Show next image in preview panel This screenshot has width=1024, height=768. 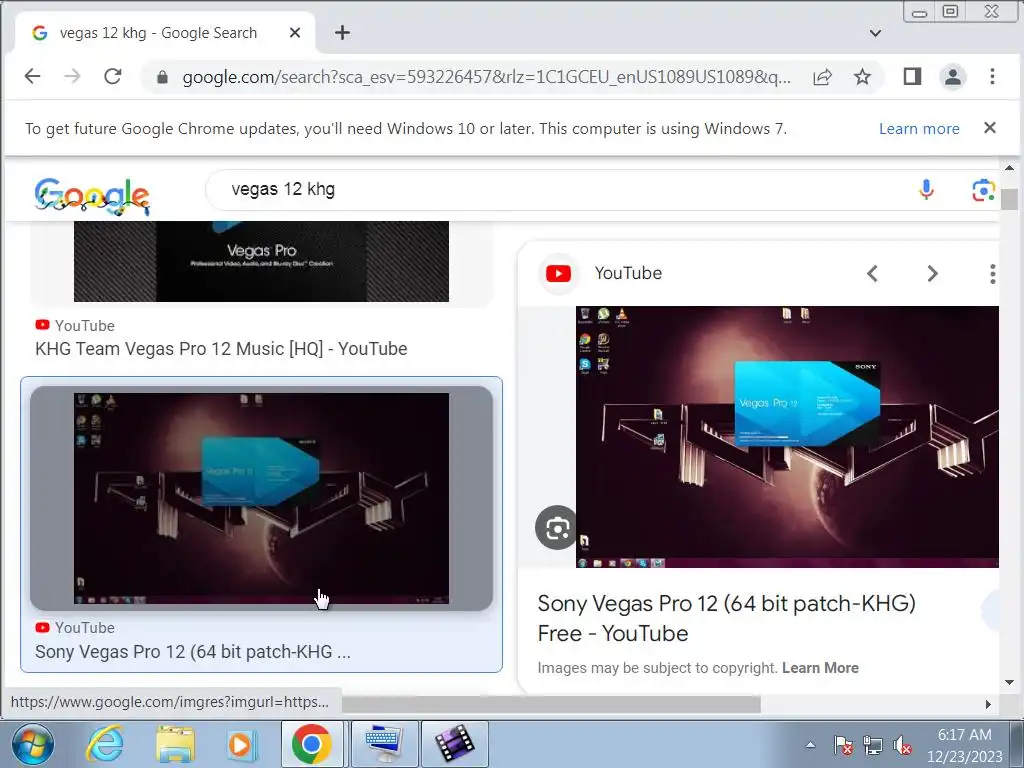[933, 274]
